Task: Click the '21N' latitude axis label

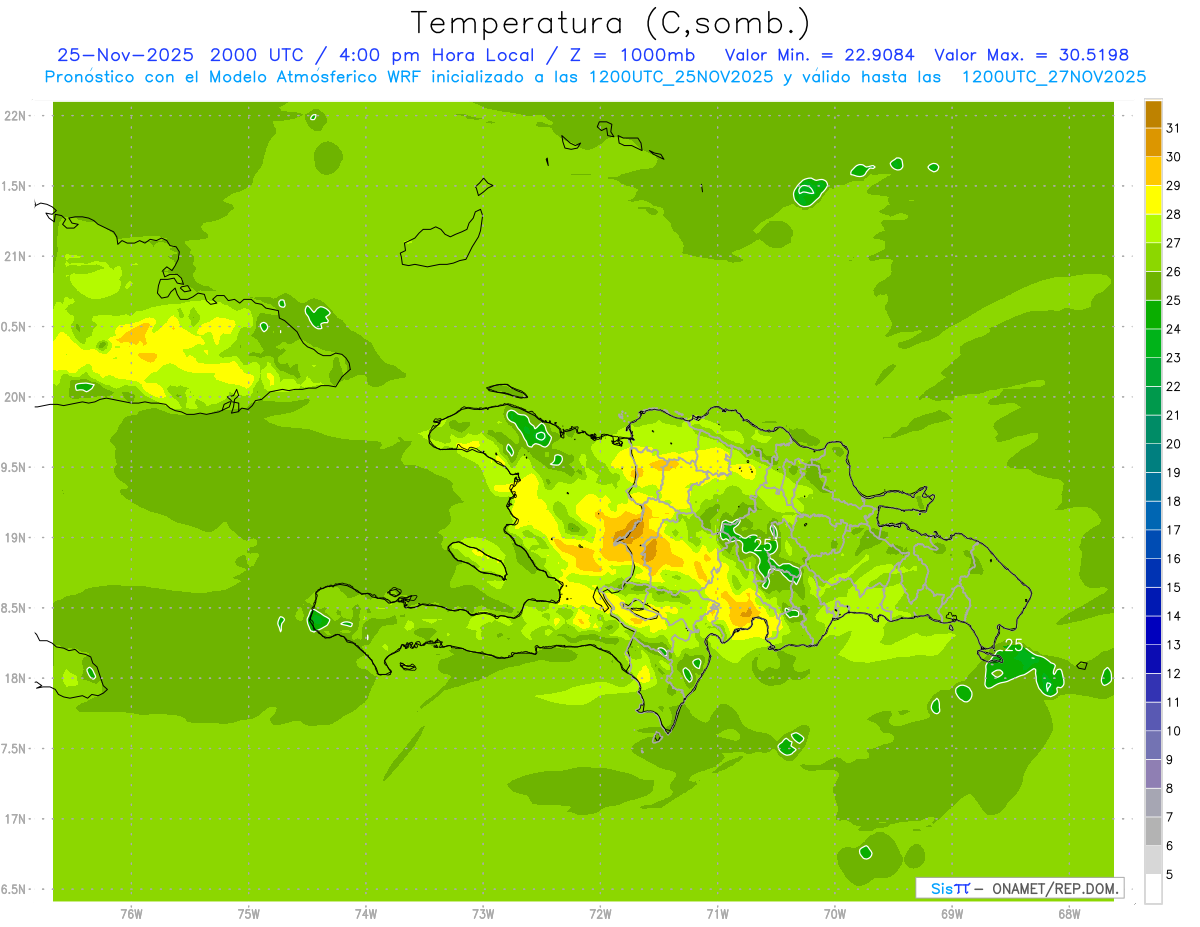Action: [15, 257]
